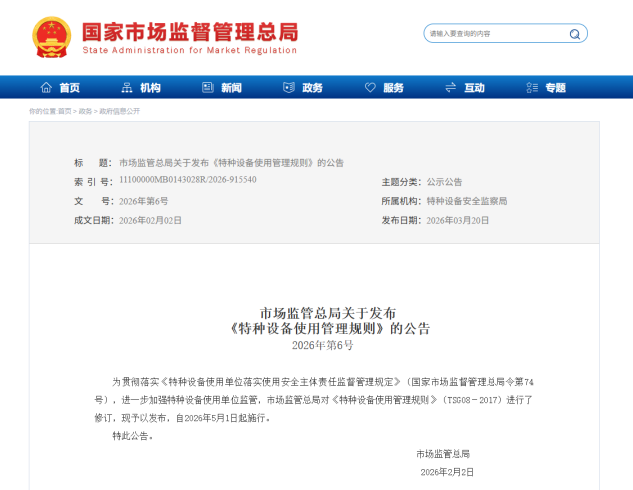
Task: Click the 国家市场监督管理总局 site title
Action: [x=190, y=32]
